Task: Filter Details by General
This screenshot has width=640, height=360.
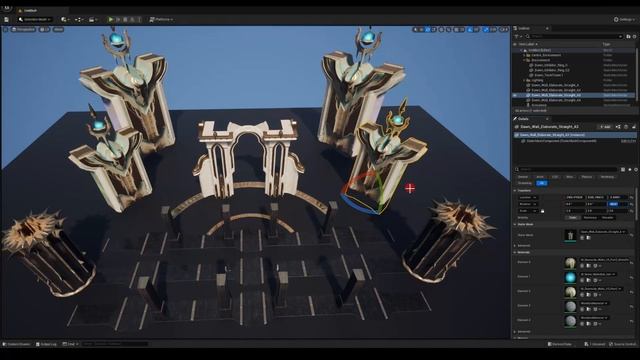Action: (523, 177)
